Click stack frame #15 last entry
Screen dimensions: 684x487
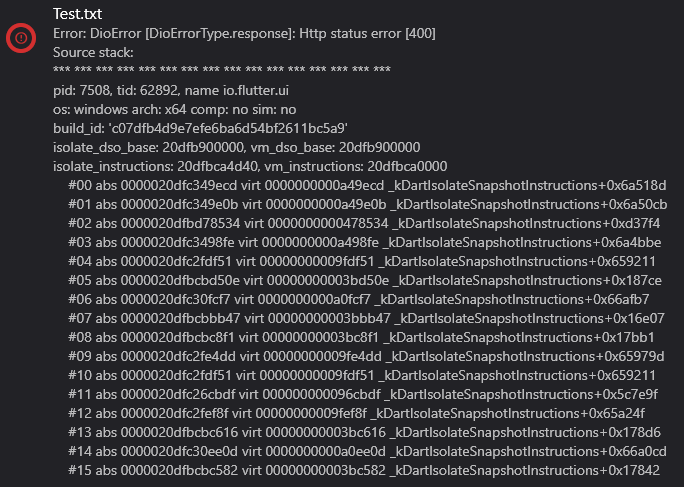click(364, 470)
